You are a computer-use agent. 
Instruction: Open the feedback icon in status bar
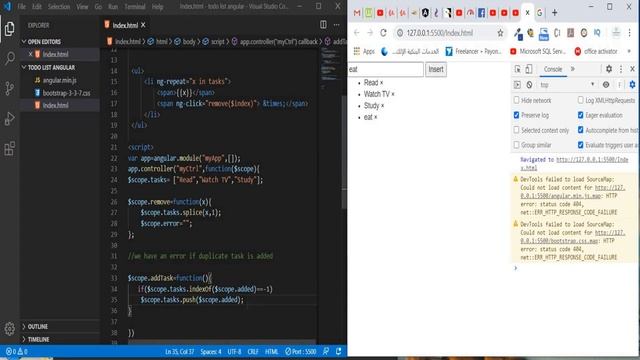click(326, 351)
